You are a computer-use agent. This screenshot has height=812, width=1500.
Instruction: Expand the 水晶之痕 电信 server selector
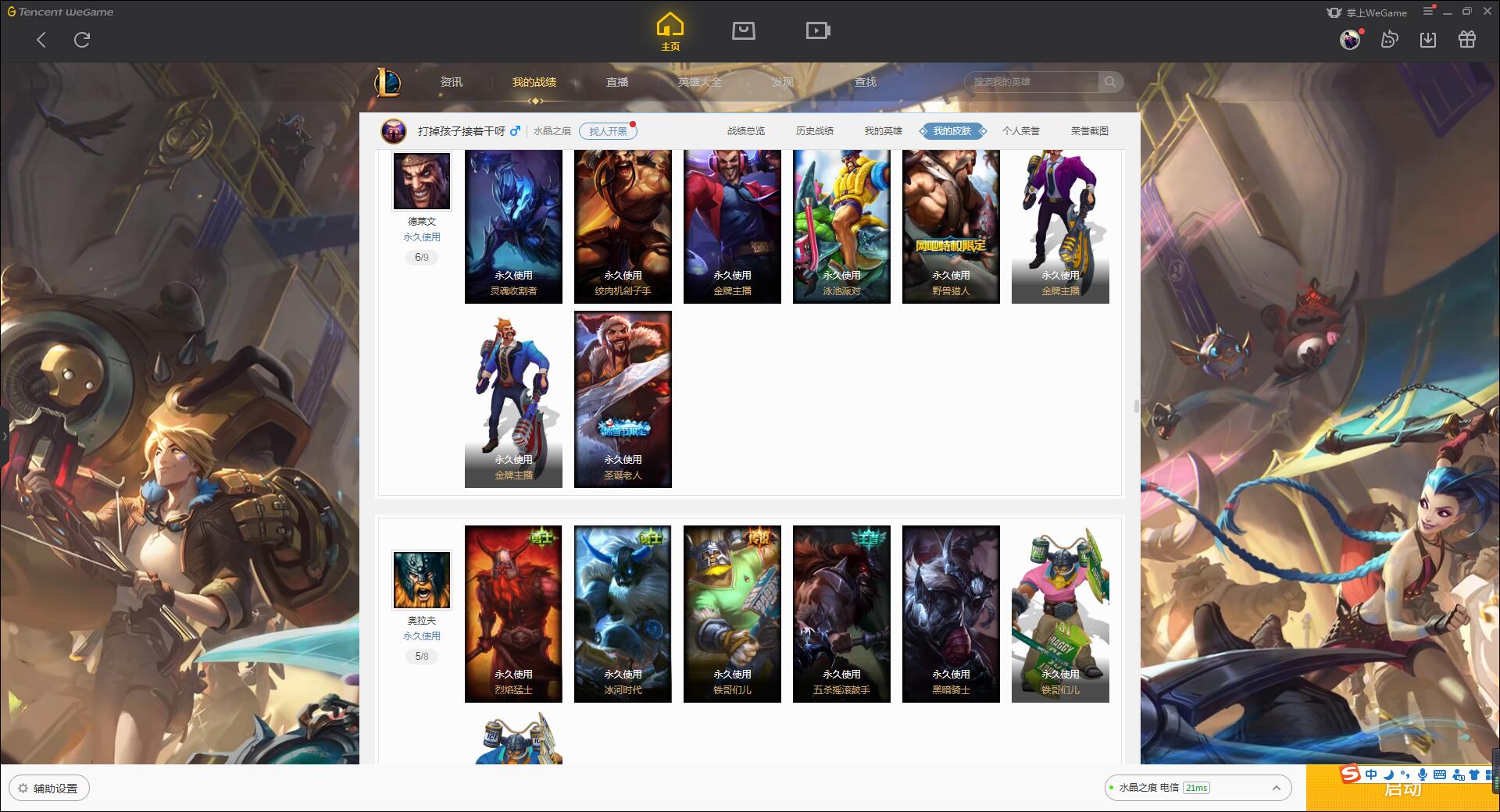click(x=1197, y=788)
